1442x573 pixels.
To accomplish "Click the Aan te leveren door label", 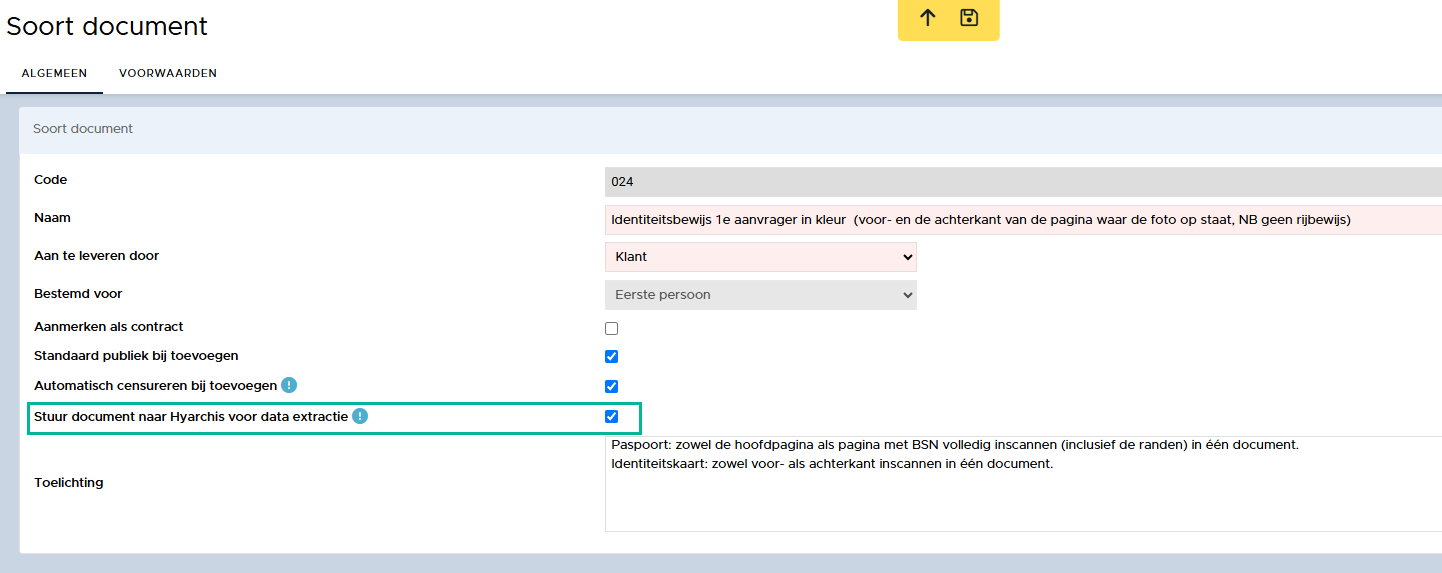I will [97, 255].
